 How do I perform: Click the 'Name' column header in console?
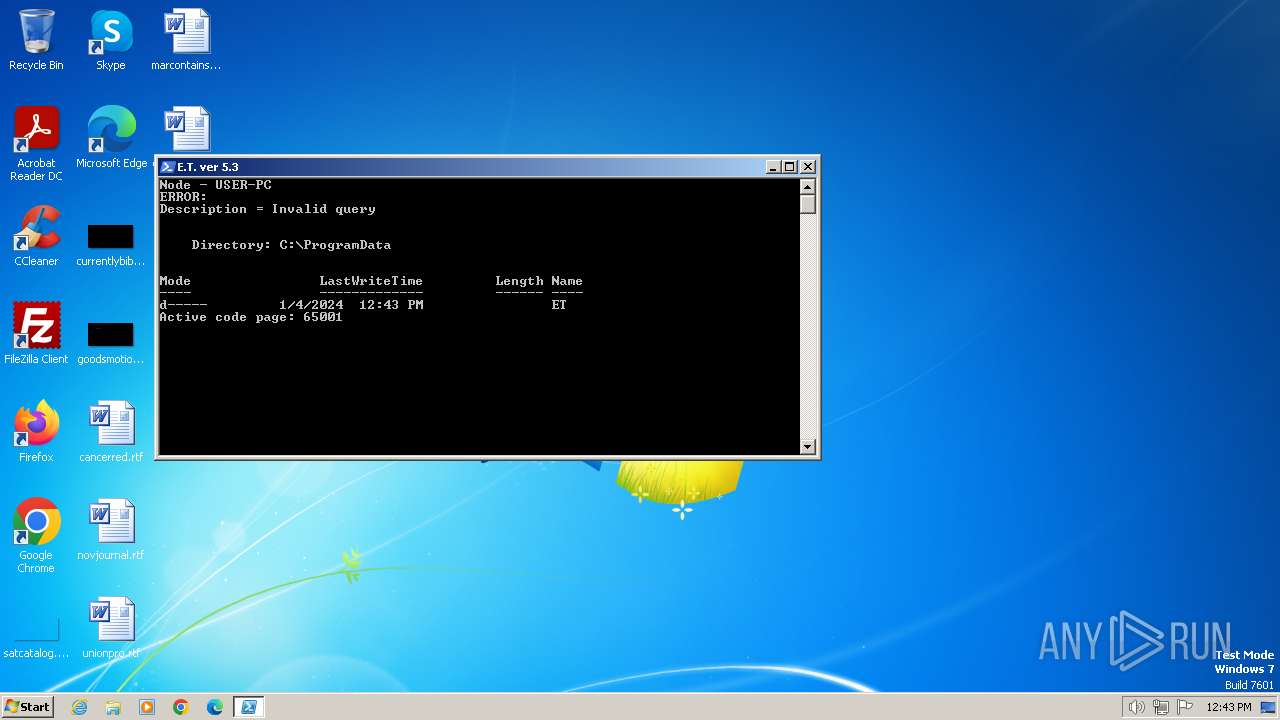coord(567,281)
